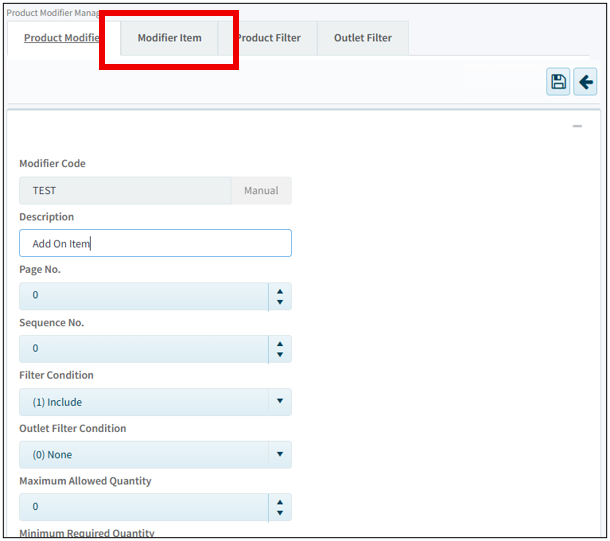Increase Sequence No. with up arrow
This screenshot has width=610, height=541.
coord(280,343)
